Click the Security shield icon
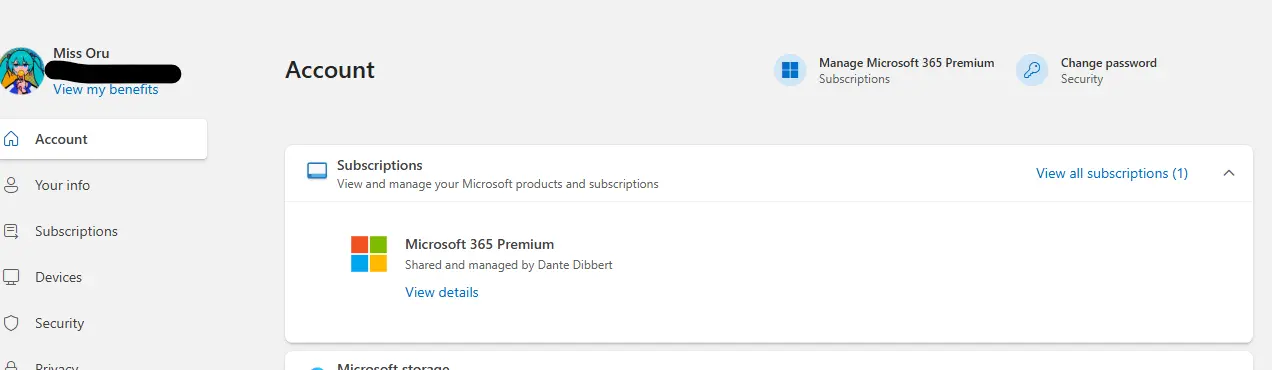 [11, 323]
